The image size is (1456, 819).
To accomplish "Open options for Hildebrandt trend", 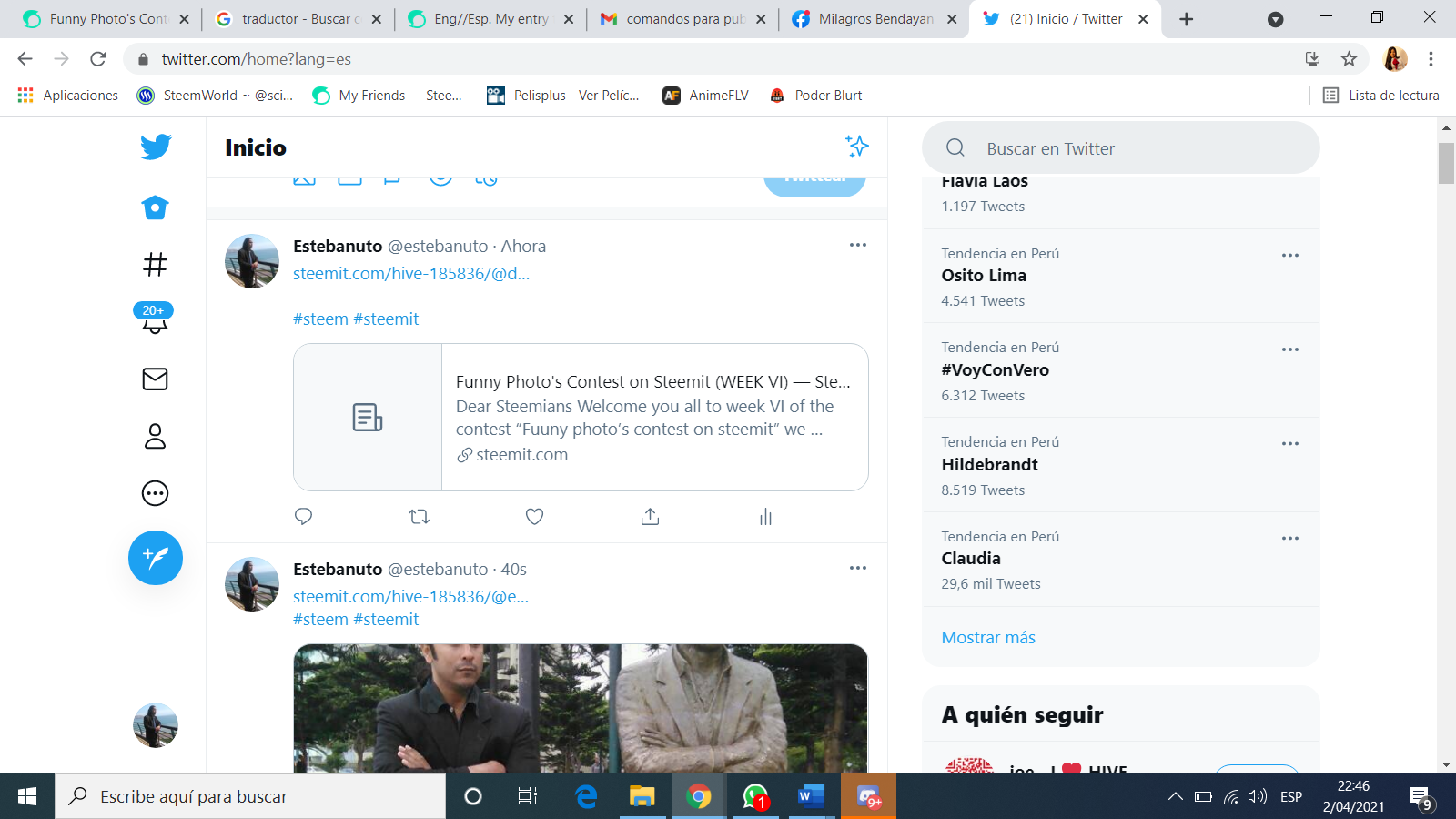I will coord(1290,444).
